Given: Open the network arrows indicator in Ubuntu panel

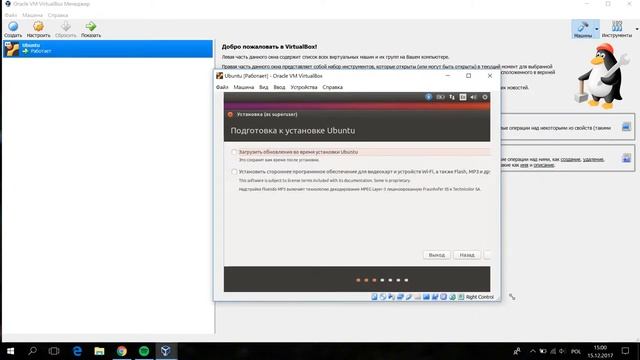Looking at the screenshot, I should pyautogui.click(x=452, y=97).
